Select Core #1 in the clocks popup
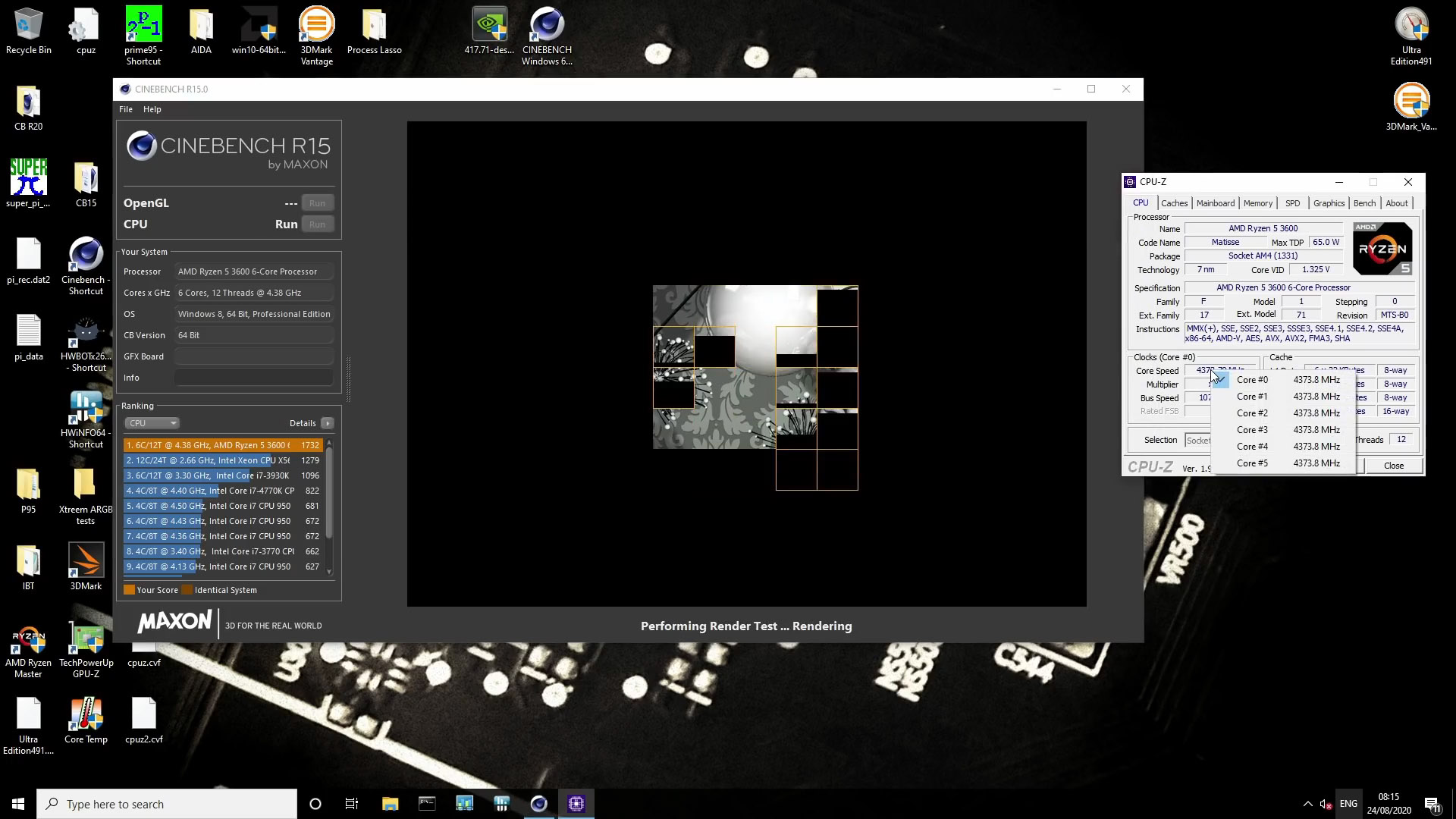The width and height of the screenshot is (1456, 819). (1283, 397)
